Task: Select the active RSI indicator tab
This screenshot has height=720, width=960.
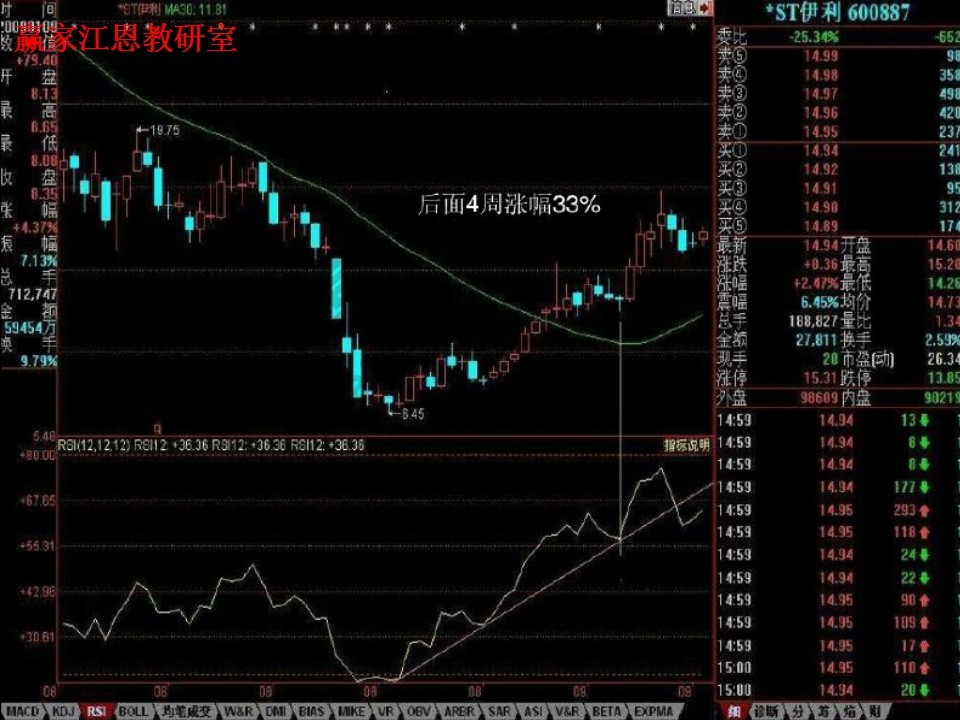Action: pyautogui.click(x=97, y=711)
